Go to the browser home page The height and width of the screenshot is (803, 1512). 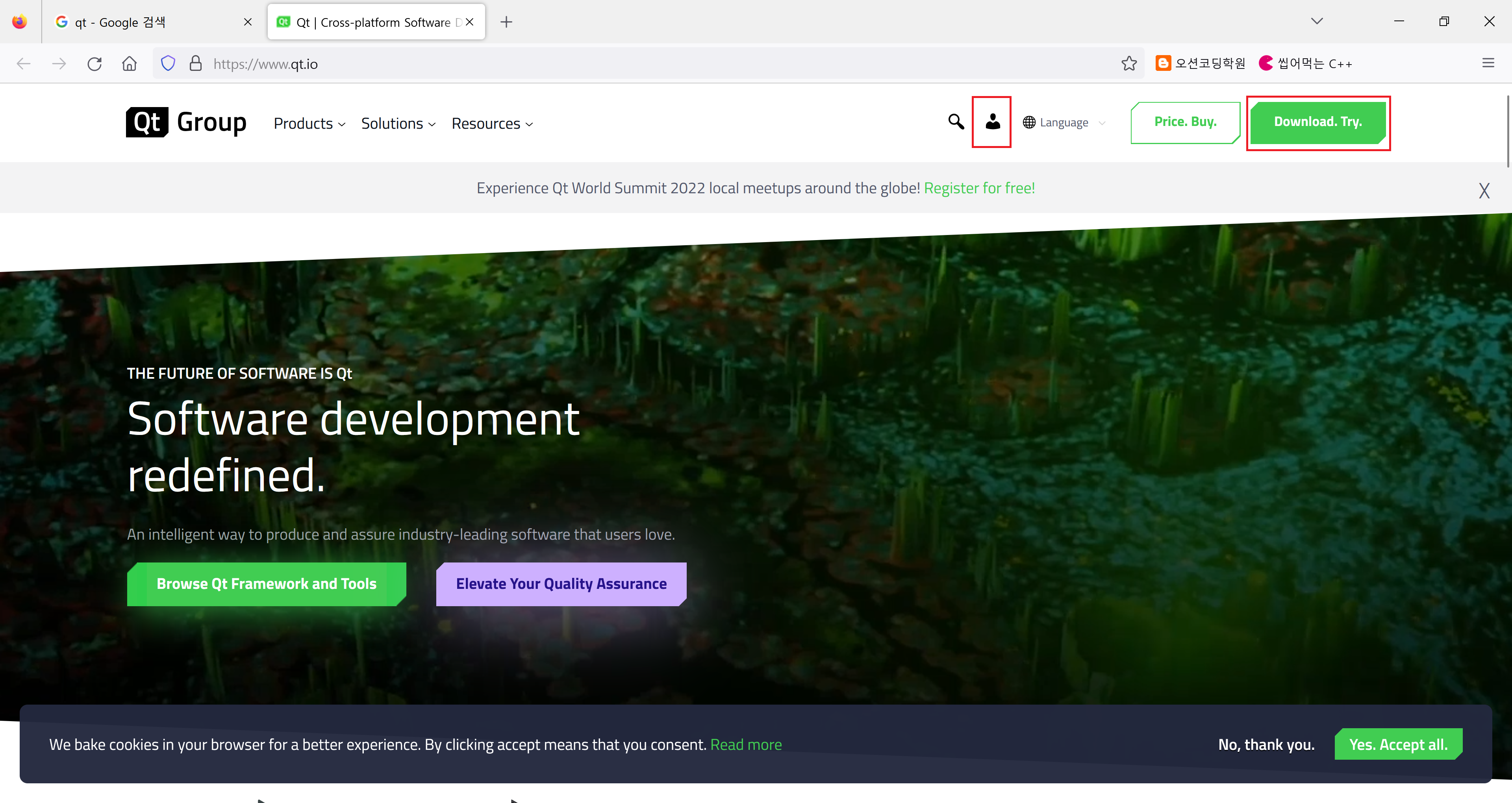pyautogui.click(x=130, y=63)
